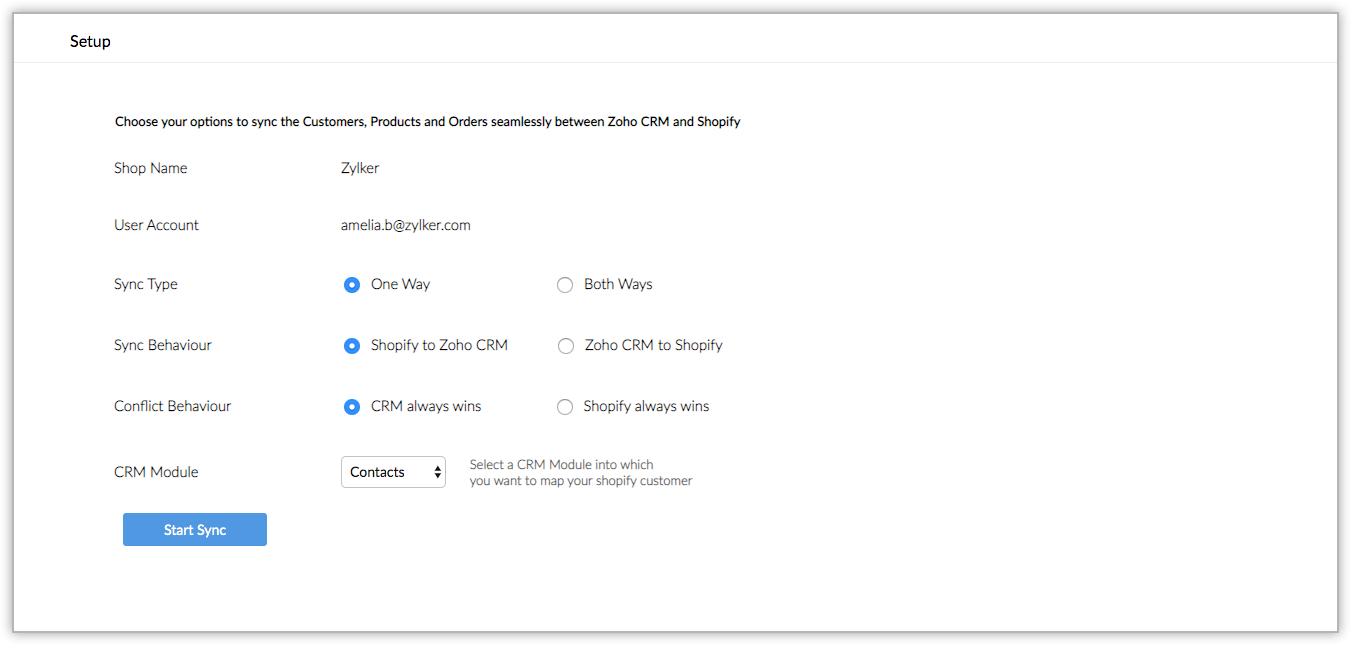Click the 'Select a CRM Module' helper text

580,472
